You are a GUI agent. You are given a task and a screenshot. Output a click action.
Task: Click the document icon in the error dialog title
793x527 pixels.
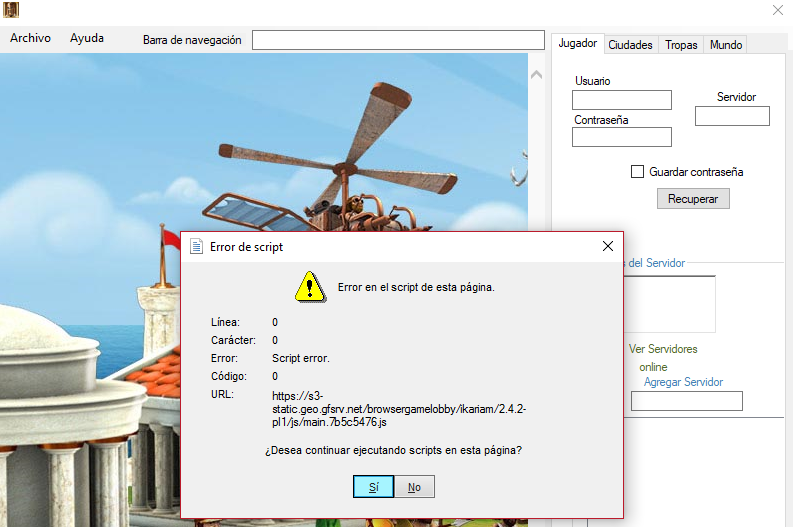(196, 246)
